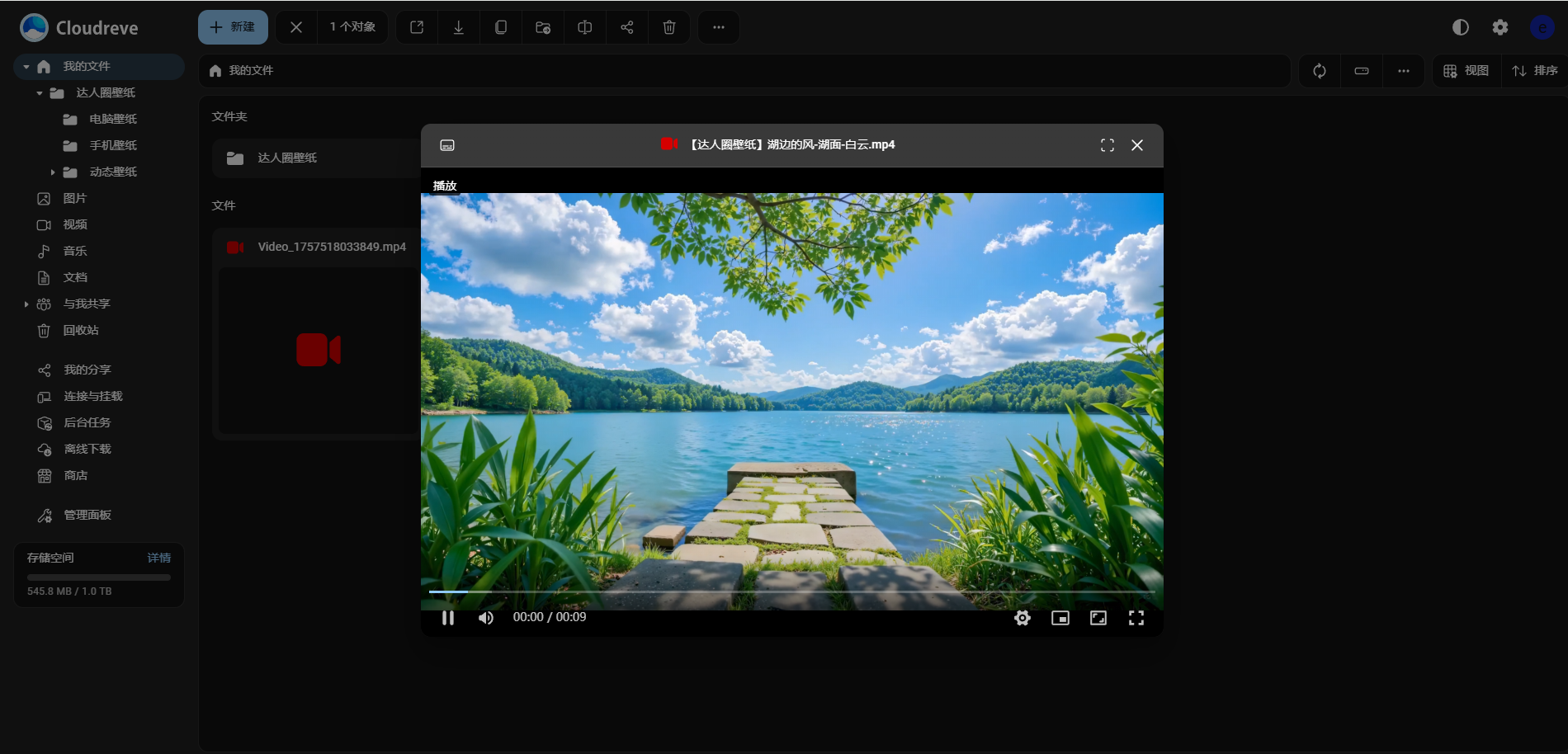1568x754 pixels.
Task: Toggle web fullscreen in player
Action: tap(1098, 618)
